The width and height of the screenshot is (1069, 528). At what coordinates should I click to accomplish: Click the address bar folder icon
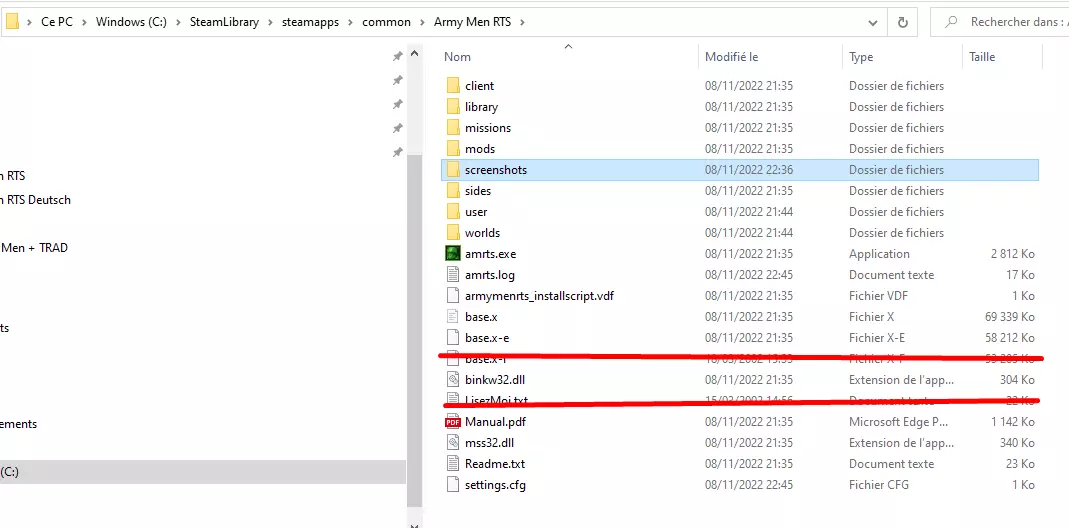12,22
